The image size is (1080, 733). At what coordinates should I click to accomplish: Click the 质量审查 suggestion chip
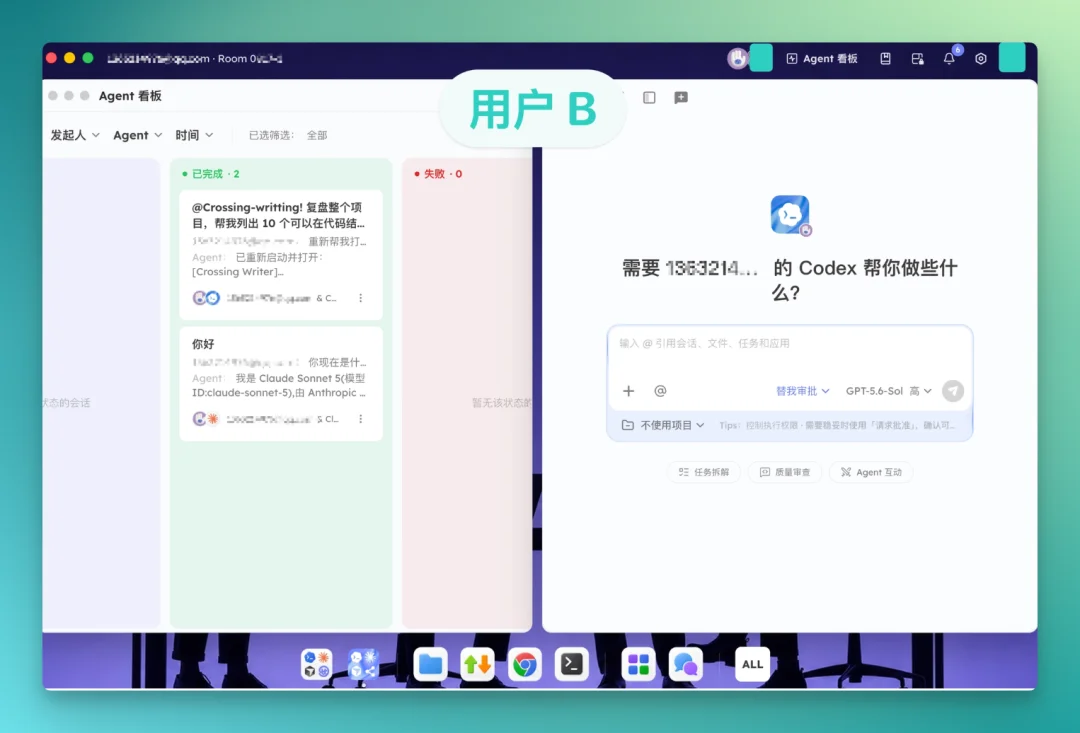point(785,472)
